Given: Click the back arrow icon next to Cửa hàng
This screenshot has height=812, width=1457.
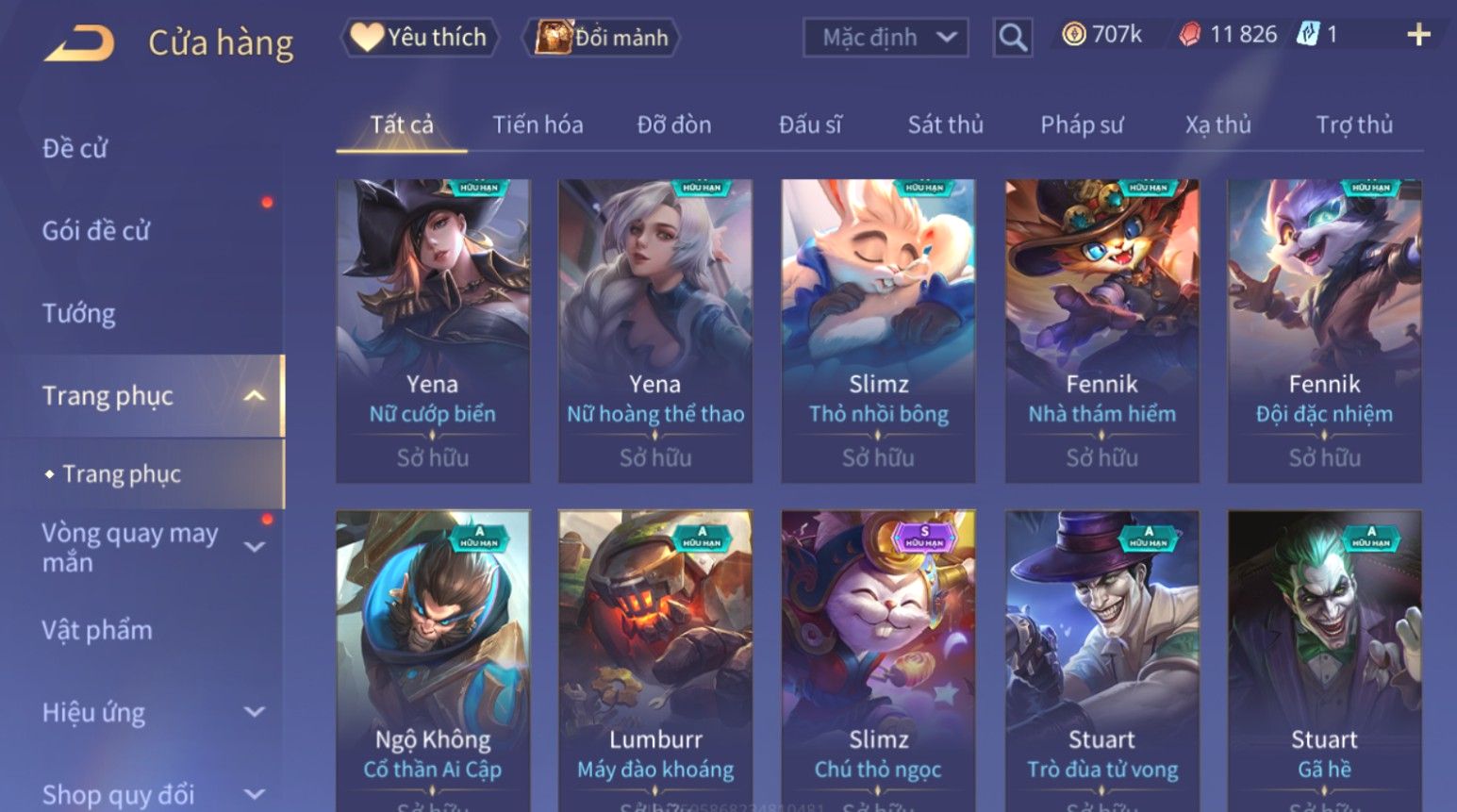Looking at the screenshot, I should pyautogui.click(x=79, y=43).
